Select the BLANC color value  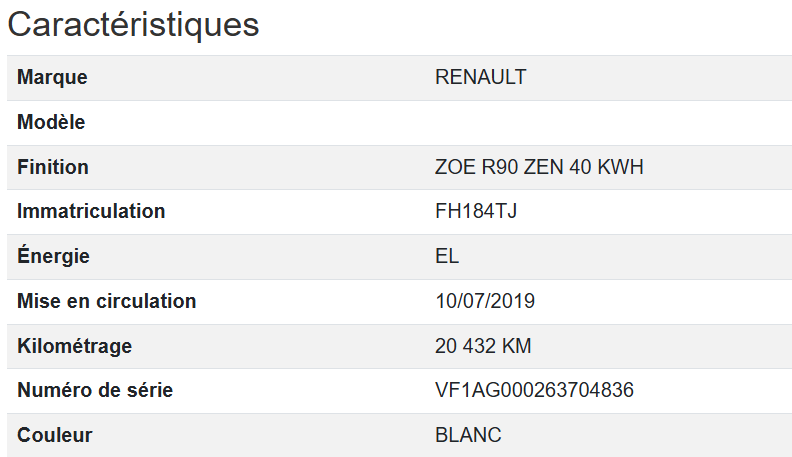point(468,436)
